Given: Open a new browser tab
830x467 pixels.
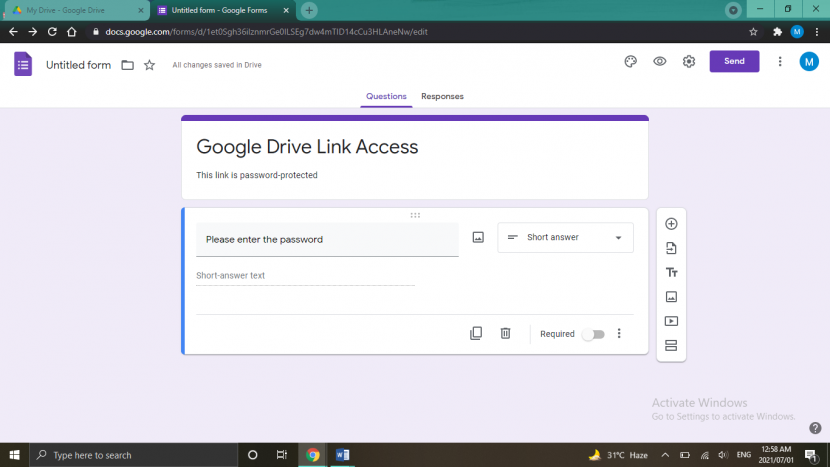Looking at the screenshot, I should pos(309,10).
